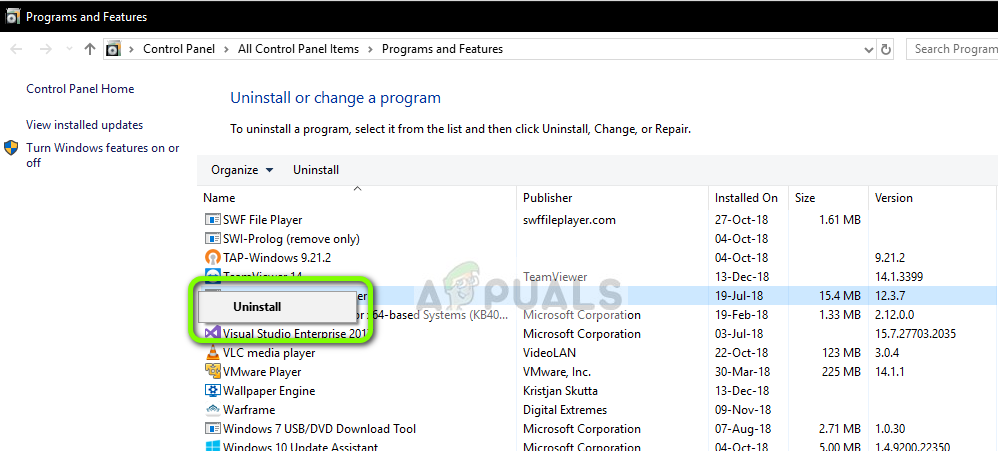Select VMware Player icon
This screenshot has height=451, width=998.
point(212,371)
